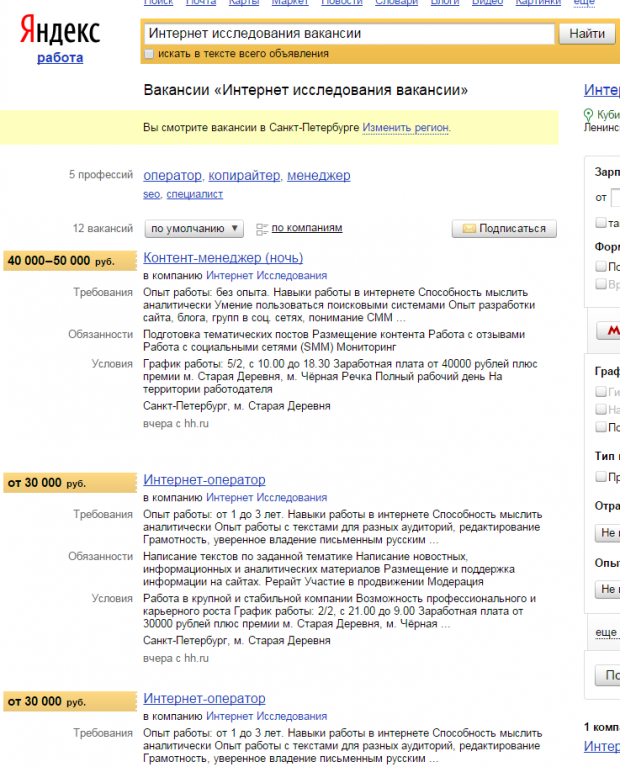The width and height of the screenshot is (620, 767).
Task: Enable 'искать в тексте всего объявления' checkbox
Action: point(149,54)
